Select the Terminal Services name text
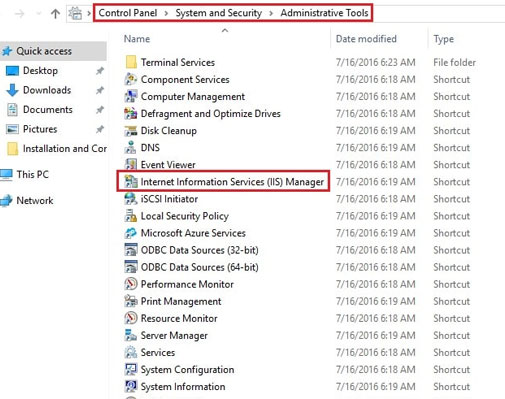505x399 pixels. pyautogui.click(x=178, y=62)
